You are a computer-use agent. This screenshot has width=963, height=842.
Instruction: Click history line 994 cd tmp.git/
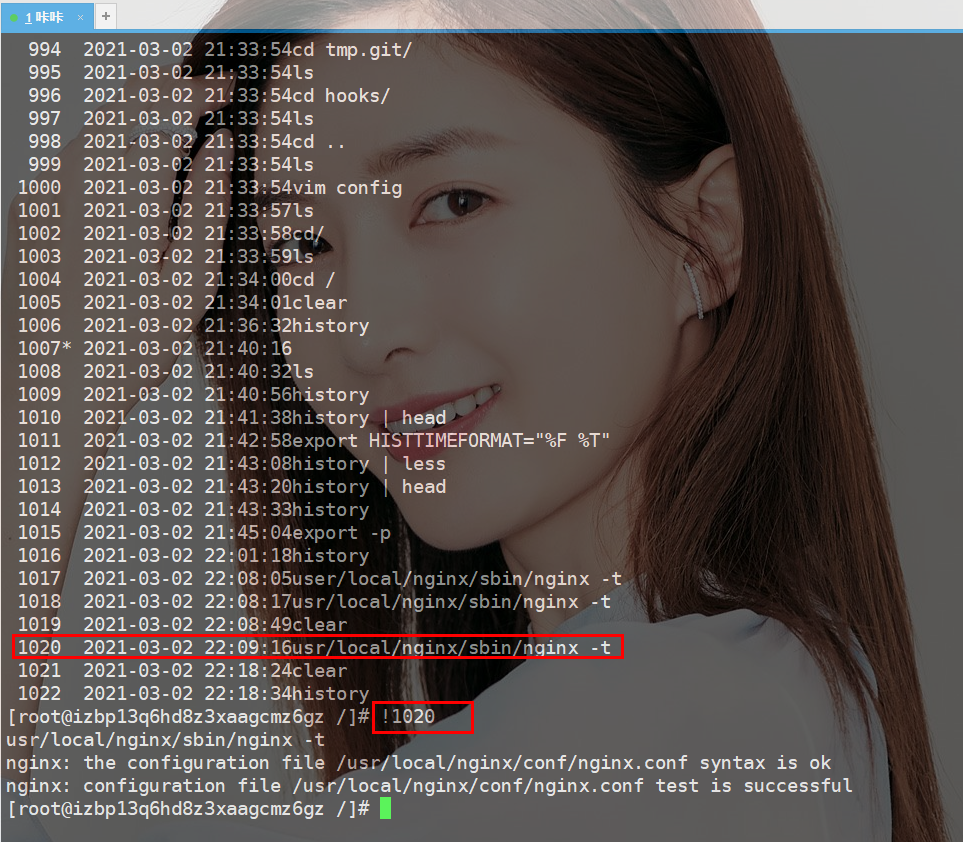point(220,50)
